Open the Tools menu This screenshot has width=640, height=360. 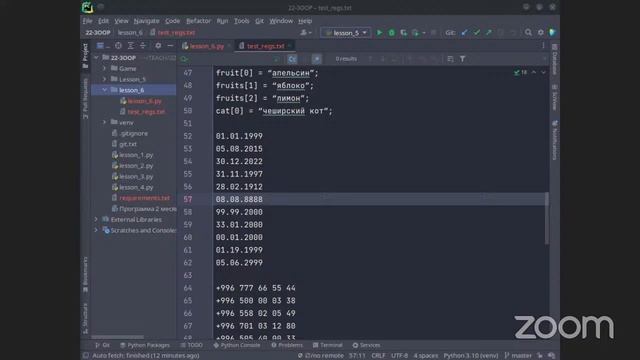click(242, 21)
